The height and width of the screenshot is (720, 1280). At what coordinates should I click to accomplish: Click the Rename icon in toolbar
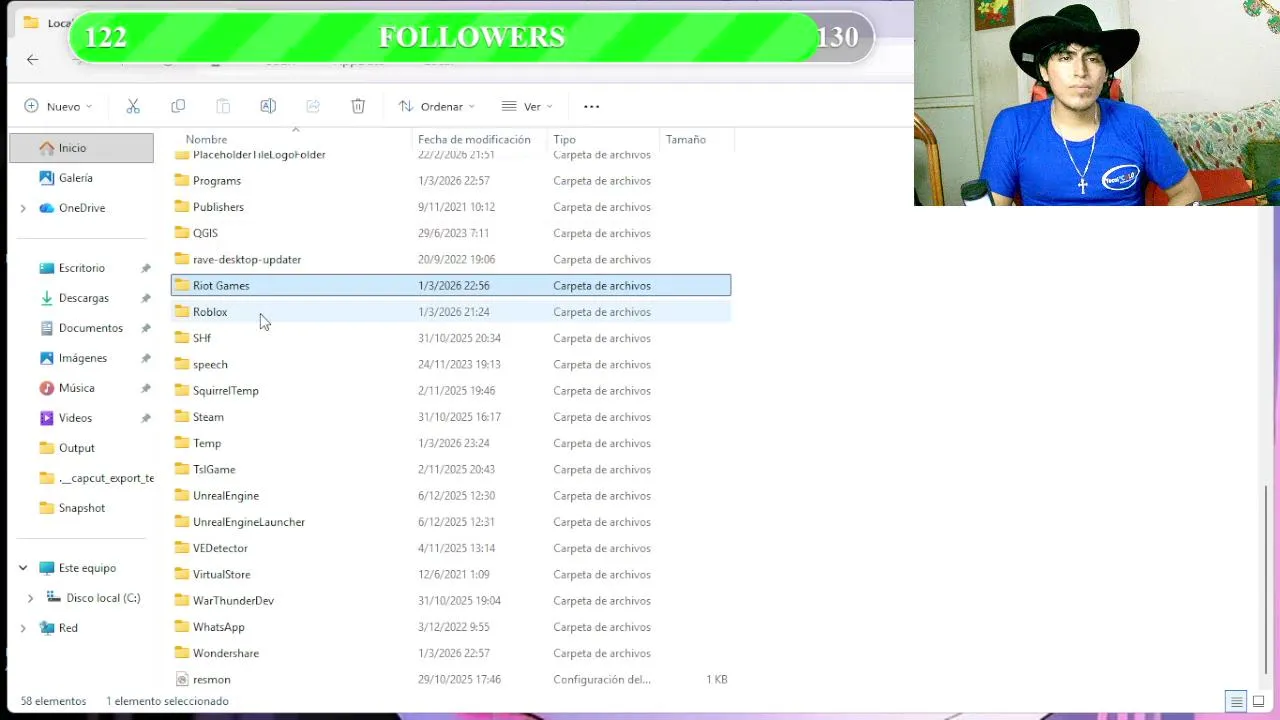click(268, 106)
